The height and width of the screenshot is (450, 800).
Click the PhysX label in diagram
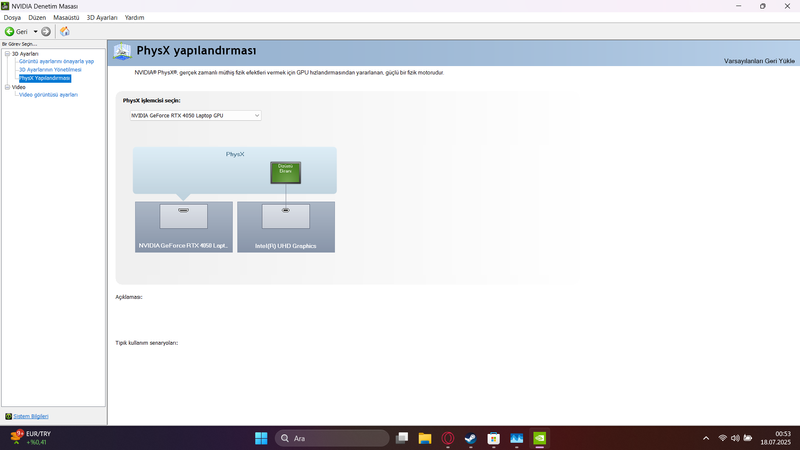[x=235, y=154]
